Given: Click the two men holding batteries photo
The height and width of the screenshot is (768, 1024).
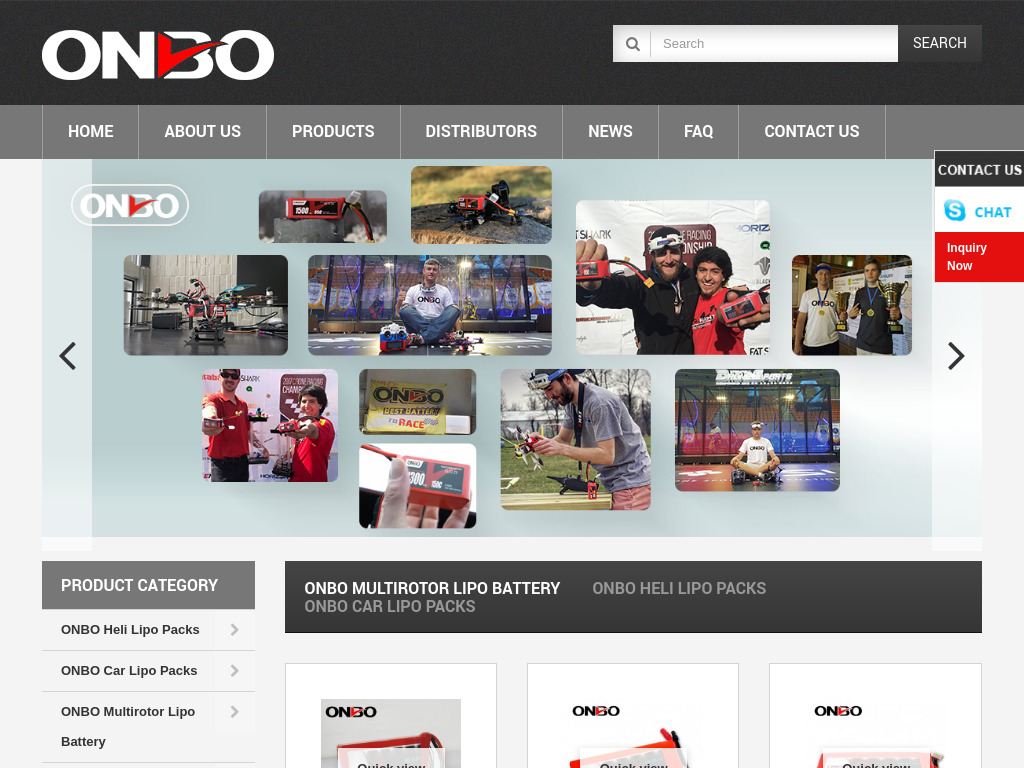Looking at the screenshot, I should 673,278.
